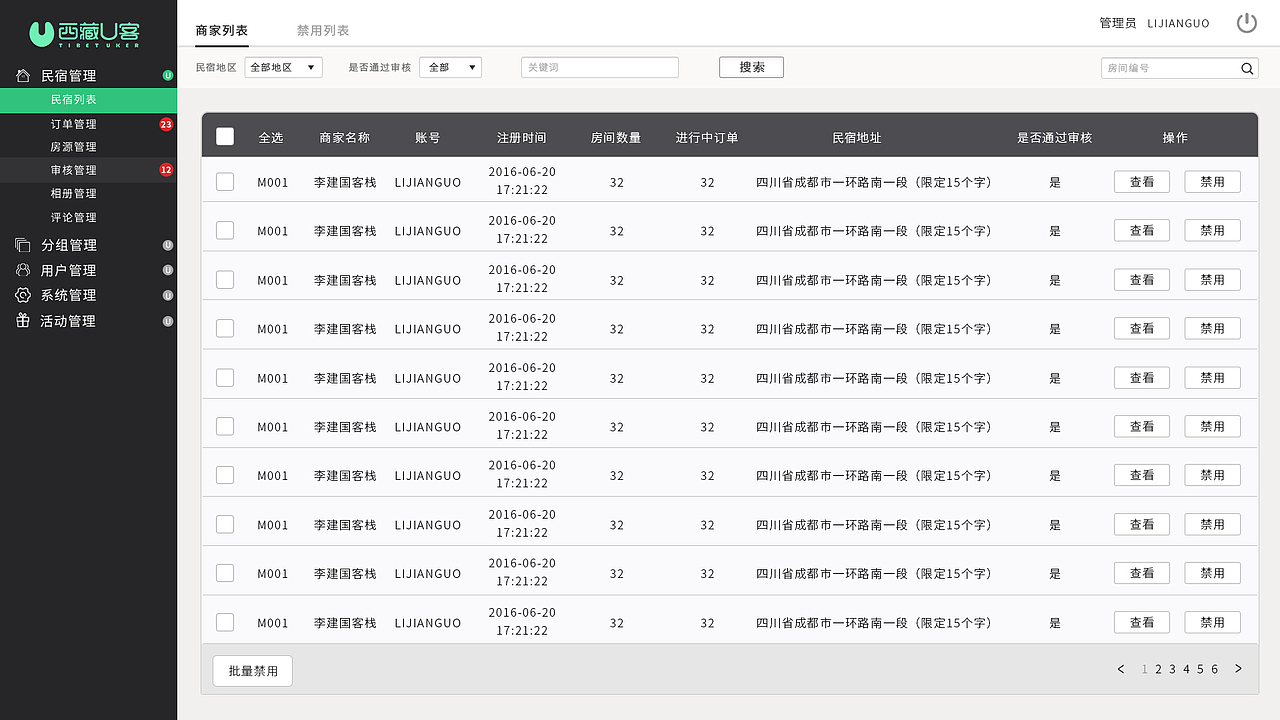Click the 关键词 keyword input field
The width and height of the screenshot is (1280, 720).
pyautogui.click(x=599, y=67)
